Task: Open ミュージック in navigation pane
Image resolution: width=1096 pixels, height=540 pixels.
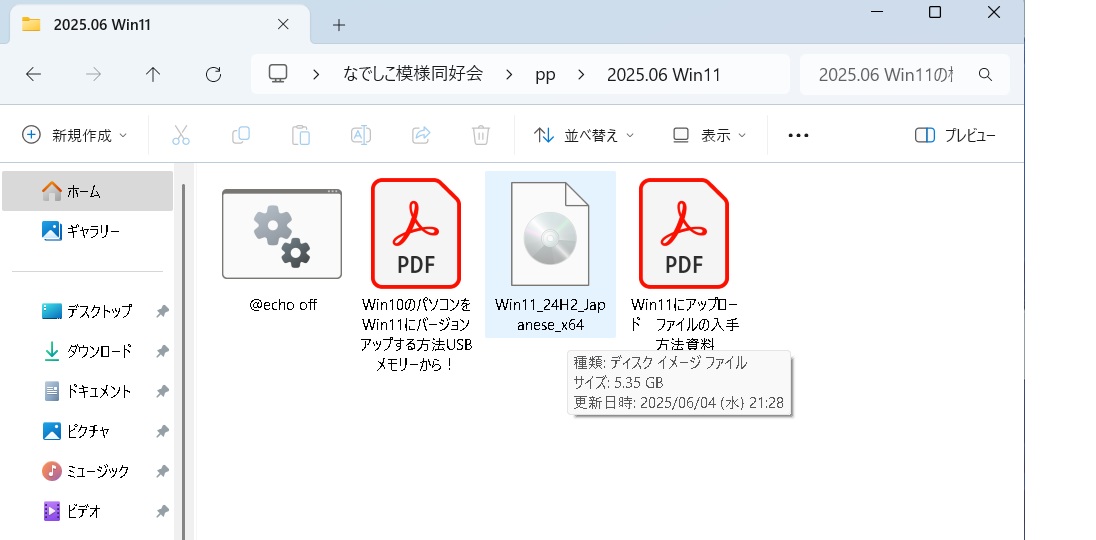Action: 87,472
